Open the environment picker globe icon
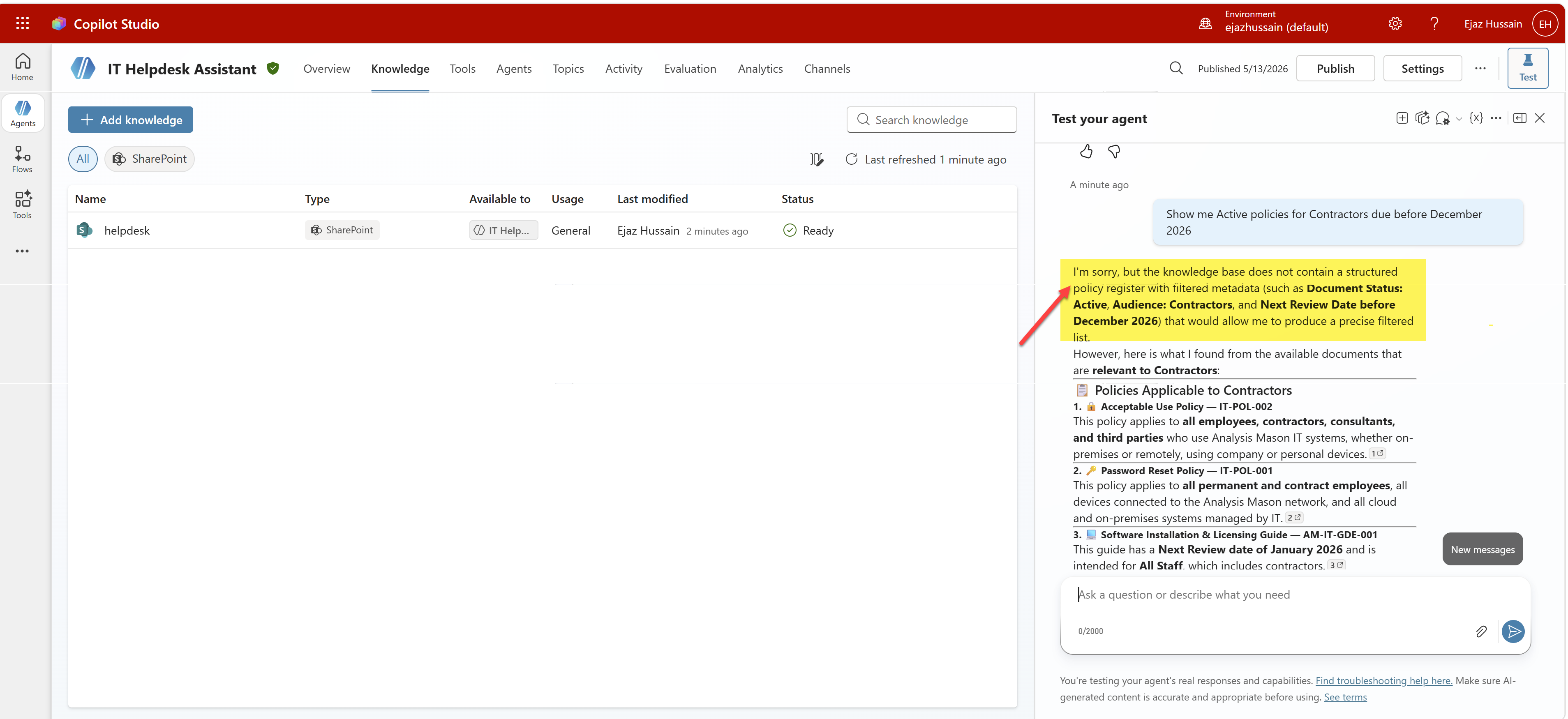Viewport: 1568px width, 719px height. (1205, 24)
